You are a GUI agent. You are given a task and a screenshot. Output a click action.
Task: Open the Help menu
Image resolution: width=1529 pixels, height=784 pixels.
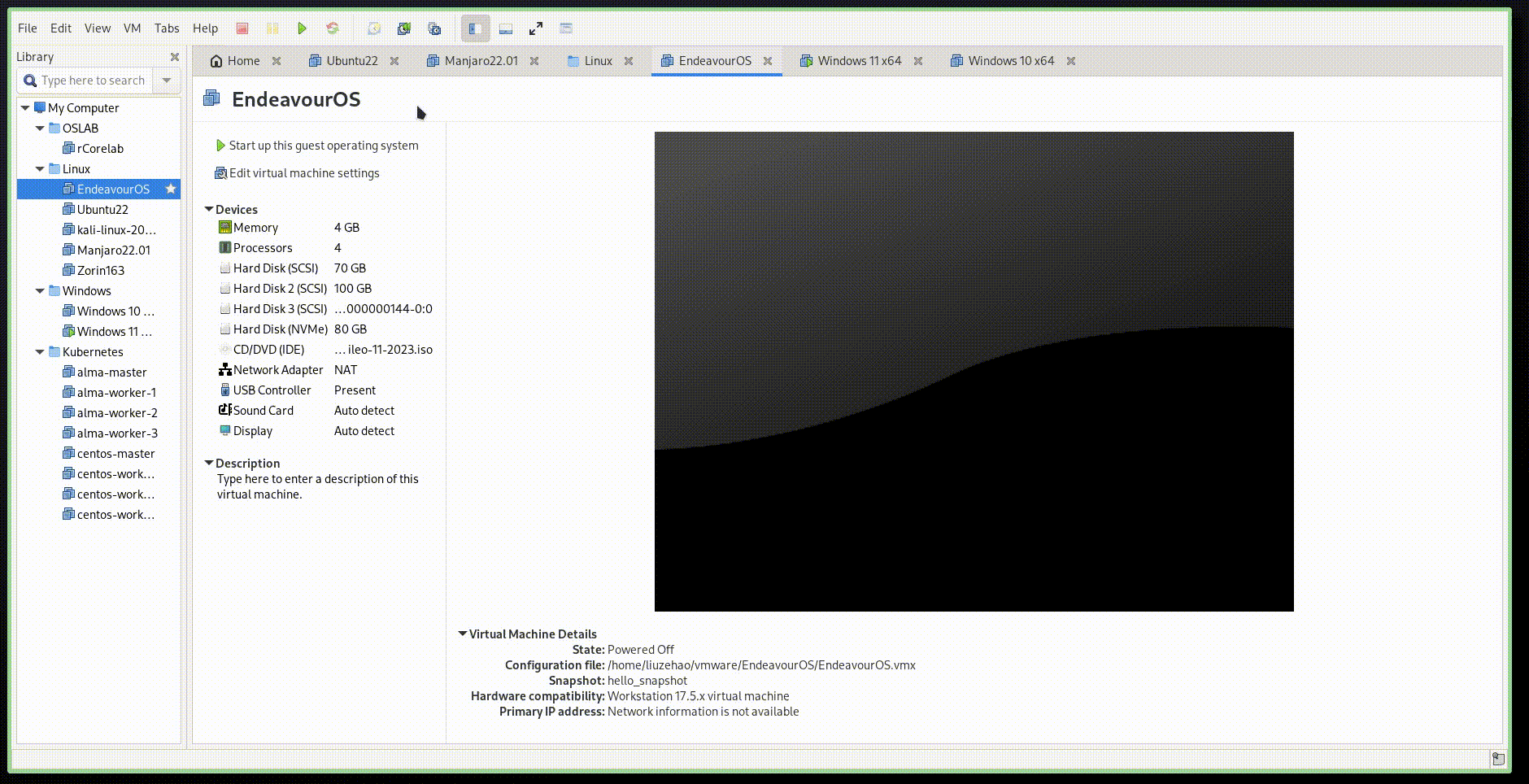205,28
